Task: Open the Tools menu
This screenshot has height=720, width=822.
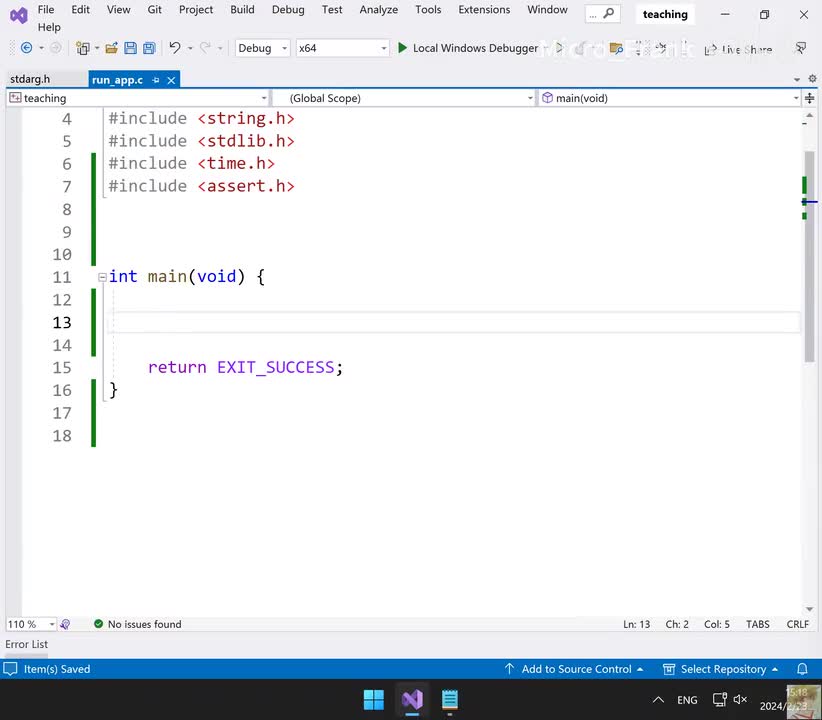Action: tap(428, 10)
